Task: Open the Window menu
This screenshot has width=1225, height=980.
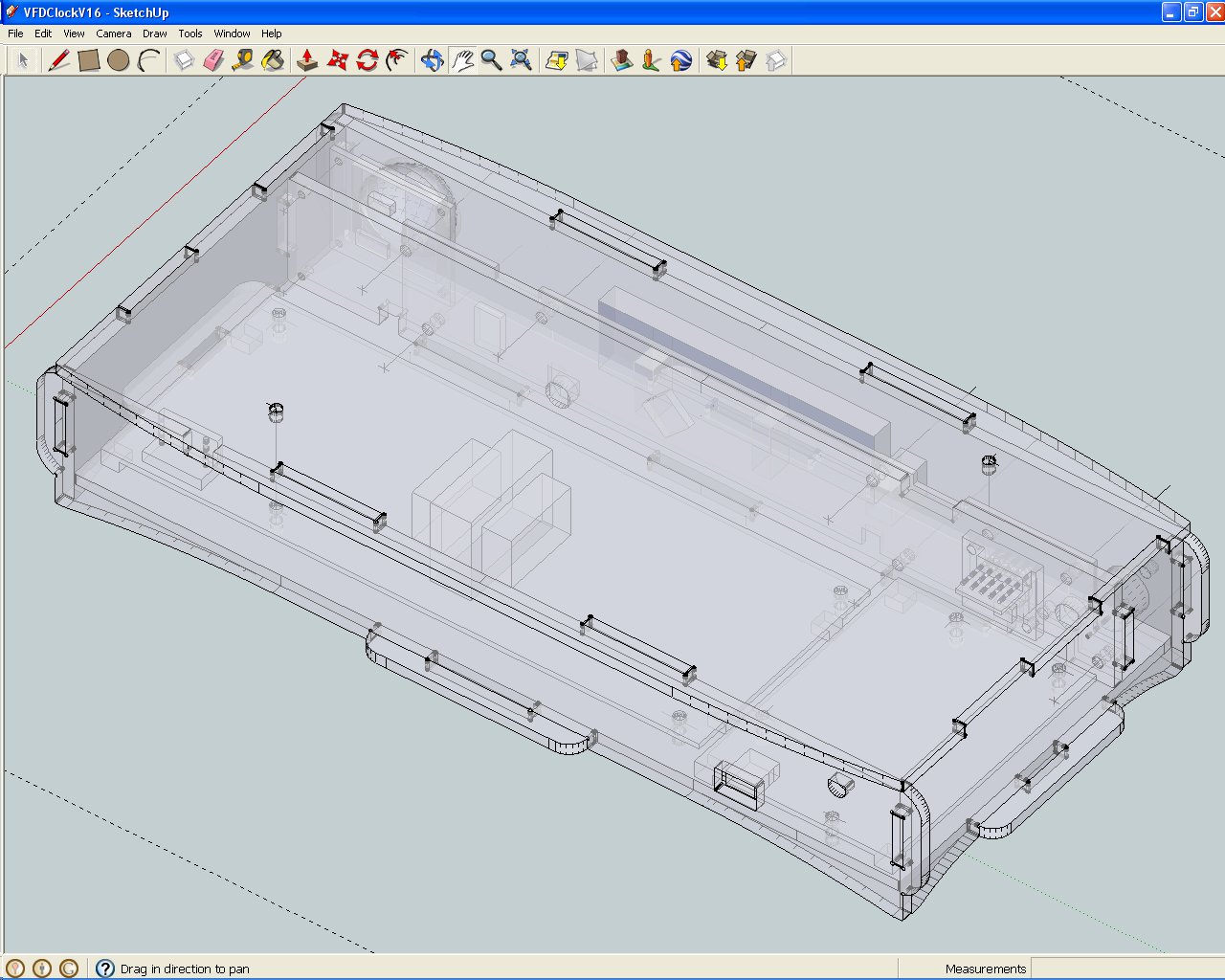Action: pos(233,33)
